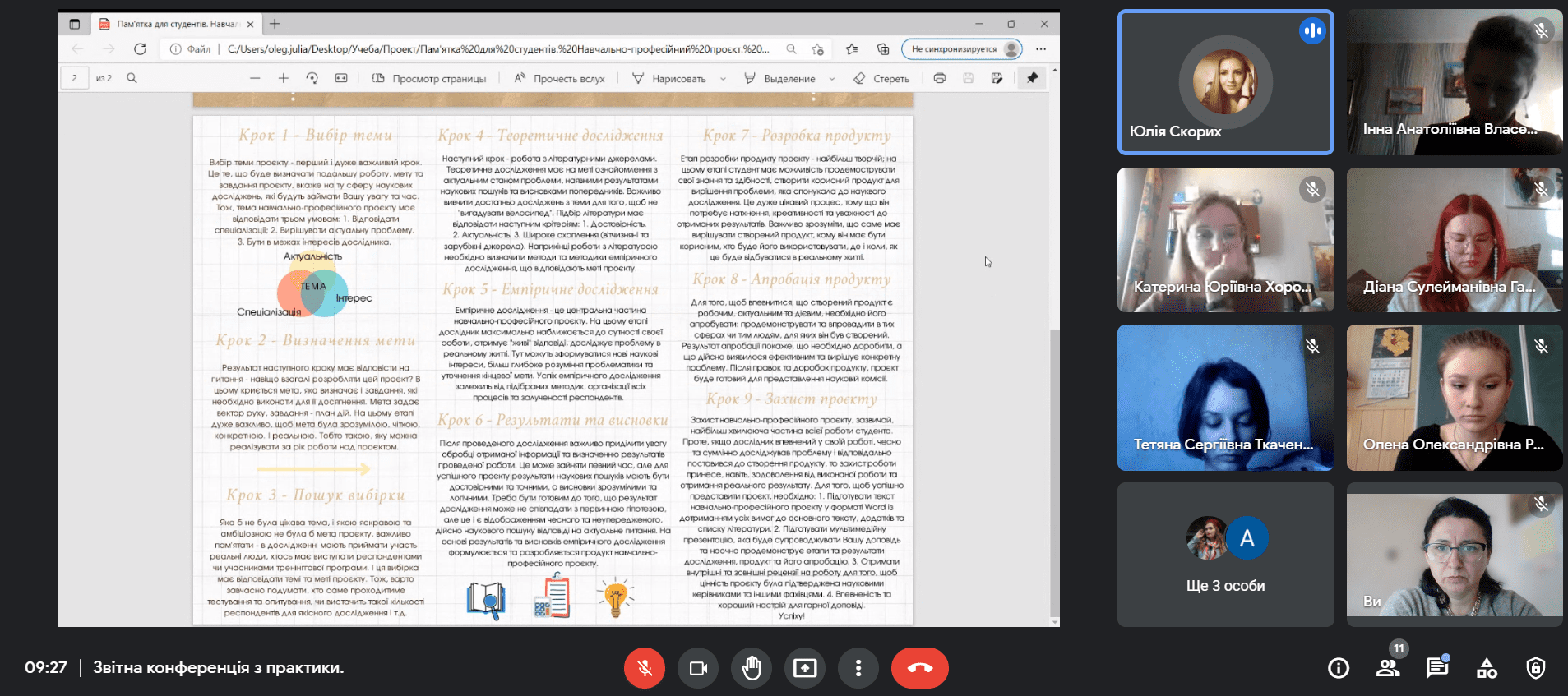The image size is (1568, 696).
Task: Click the Не синхронизируется profile button
Action: (x=961, y=49)
